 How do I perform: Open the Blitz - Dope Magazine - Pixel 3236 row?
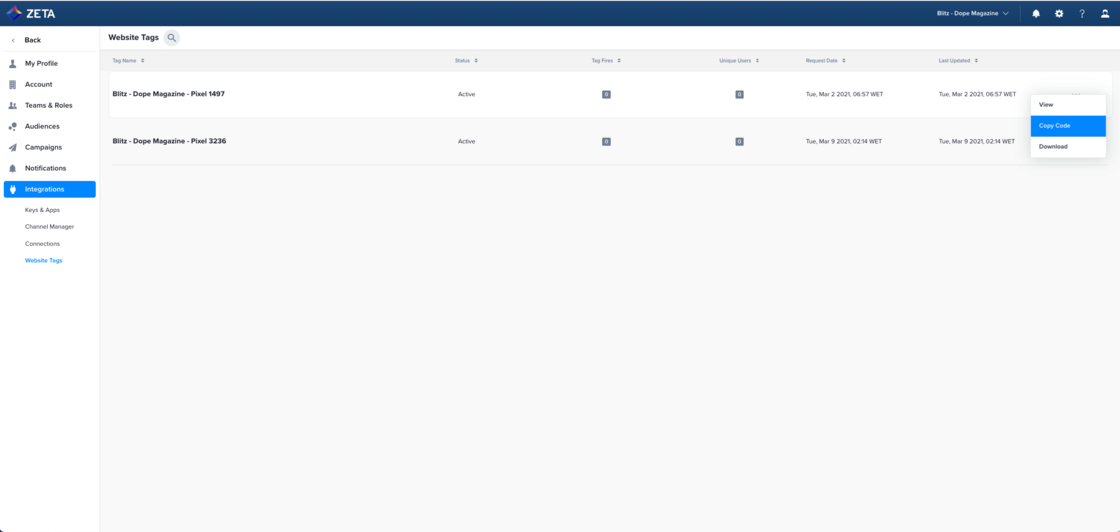click(x=169, y=142)
